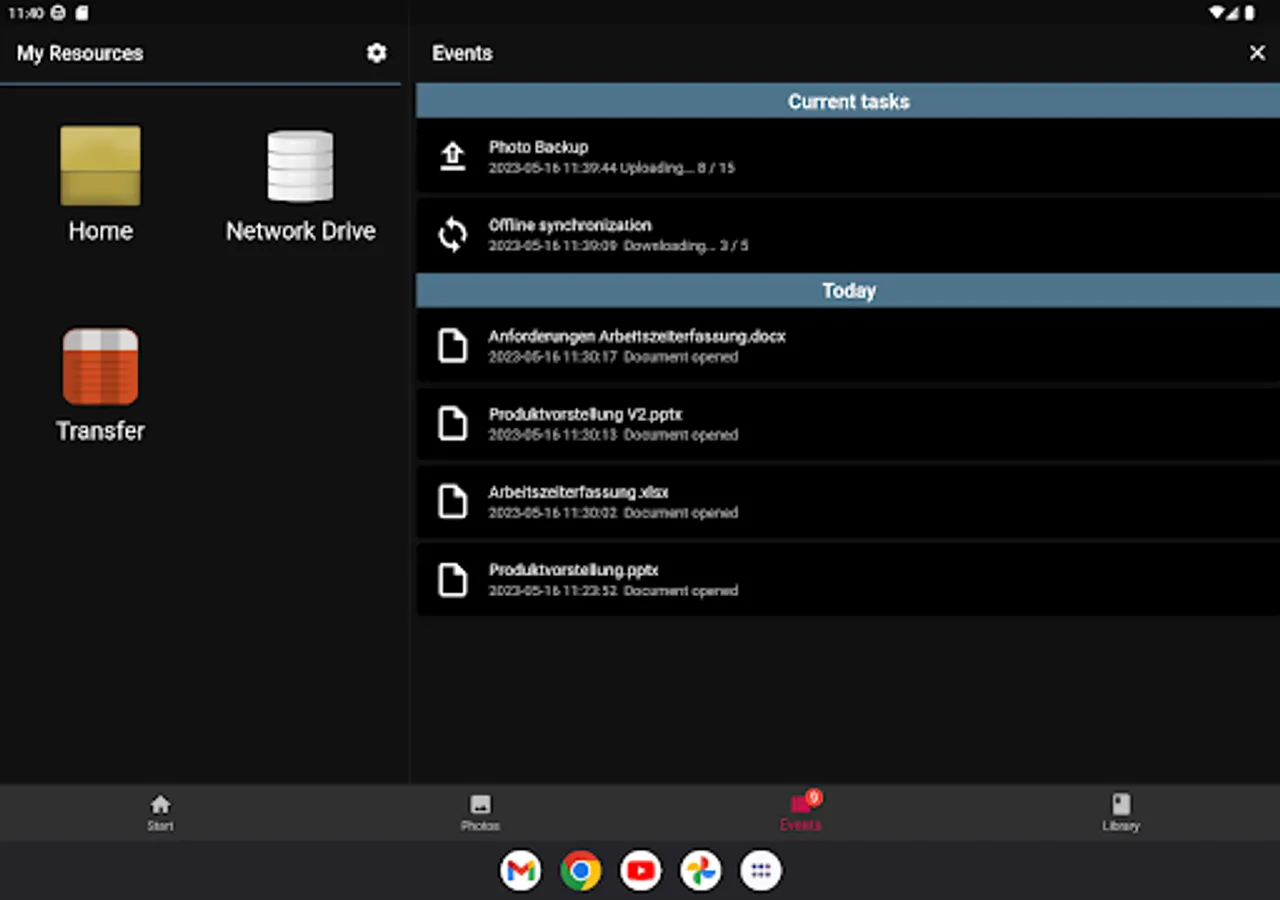Open Google Photos from the dock
The height and width of the screenshot is (900, 1280).
(x=701, y=871)
